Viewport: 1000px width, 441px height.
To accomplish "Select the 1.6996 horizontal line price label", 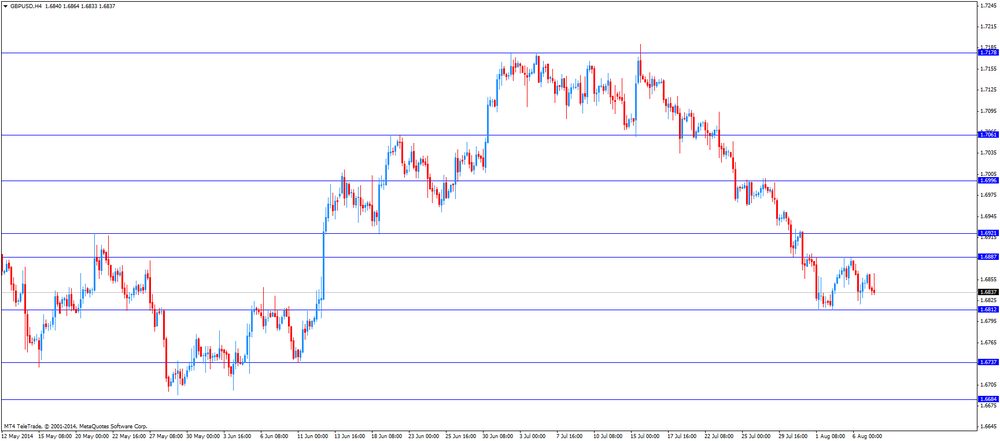I will coord(987,181).
